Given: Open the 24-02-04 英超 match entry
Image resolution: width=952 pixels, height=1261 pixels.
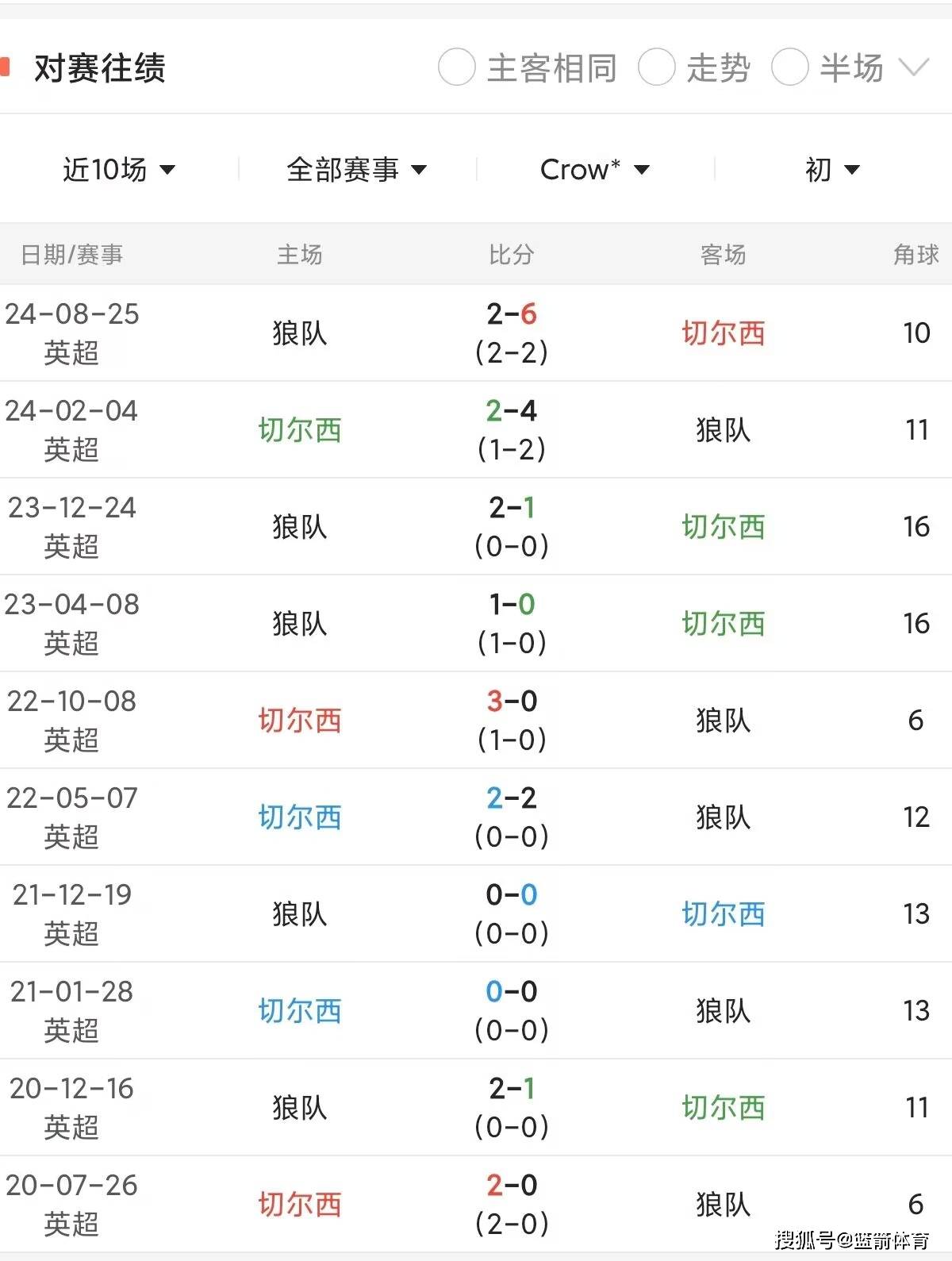Looking at the screenshot, I should tap(71, 430).
